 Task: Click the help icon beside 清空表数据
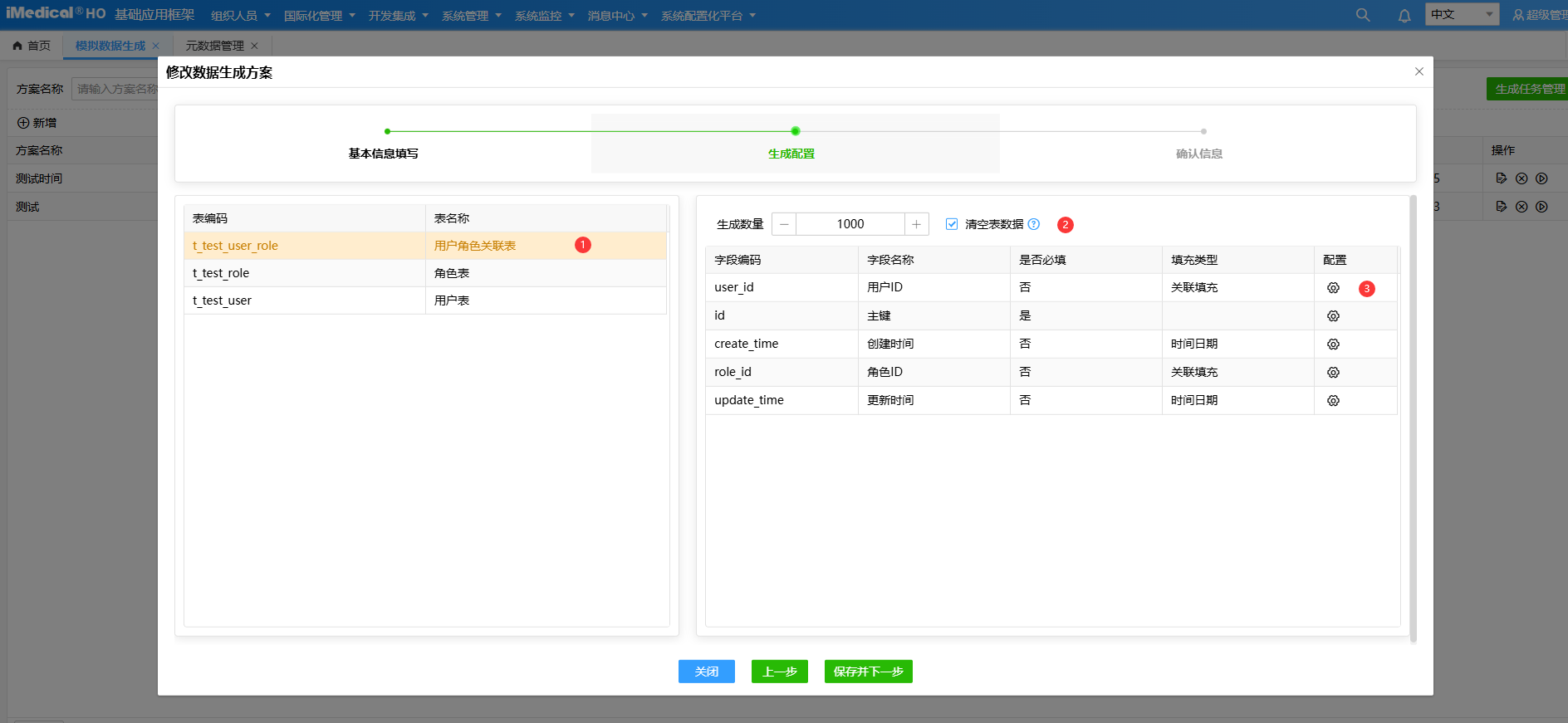(x=1034, y=224)
